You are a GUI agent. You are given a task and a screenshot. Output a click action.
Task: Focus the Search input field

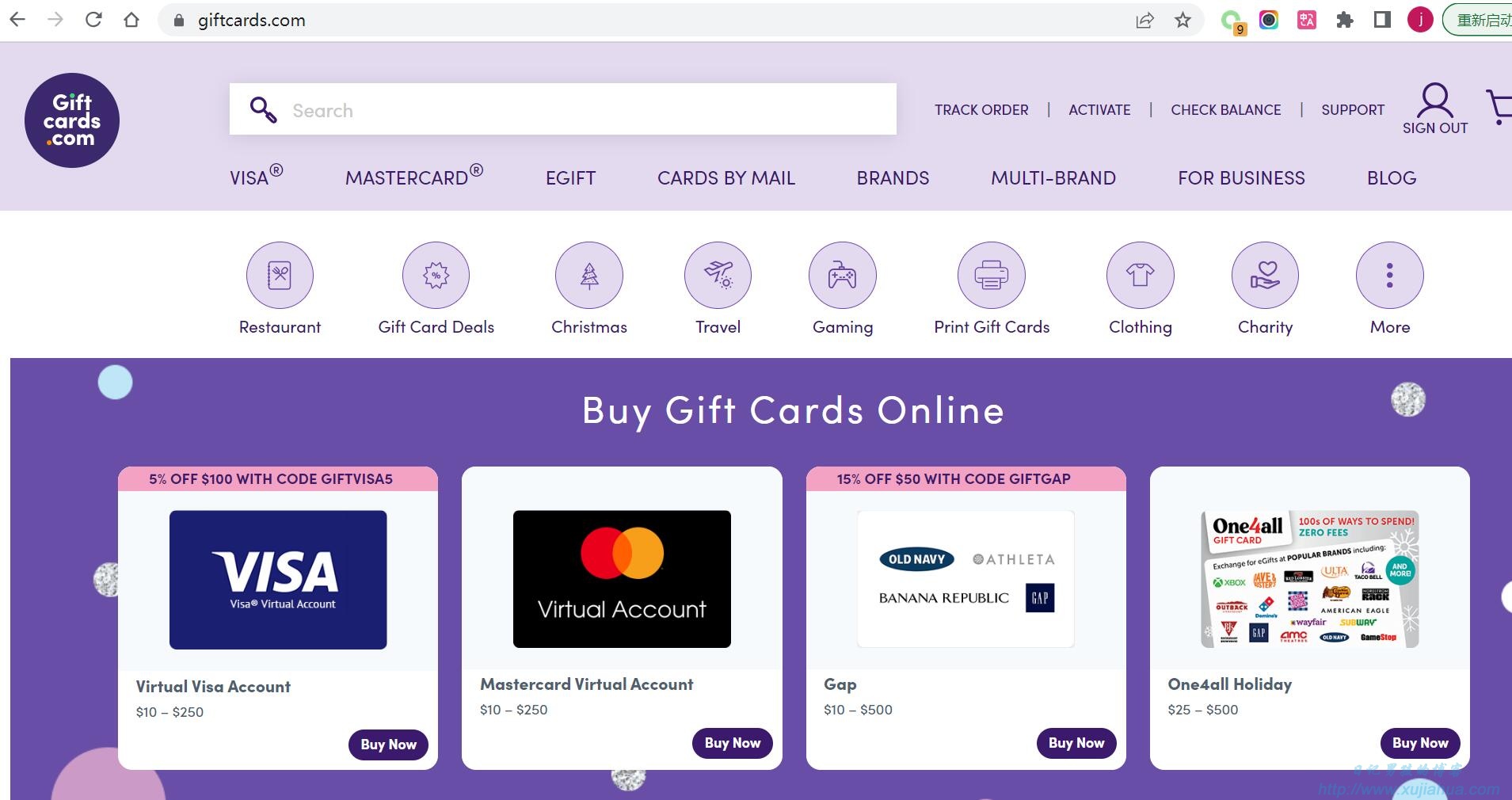[x=563, y=109]
